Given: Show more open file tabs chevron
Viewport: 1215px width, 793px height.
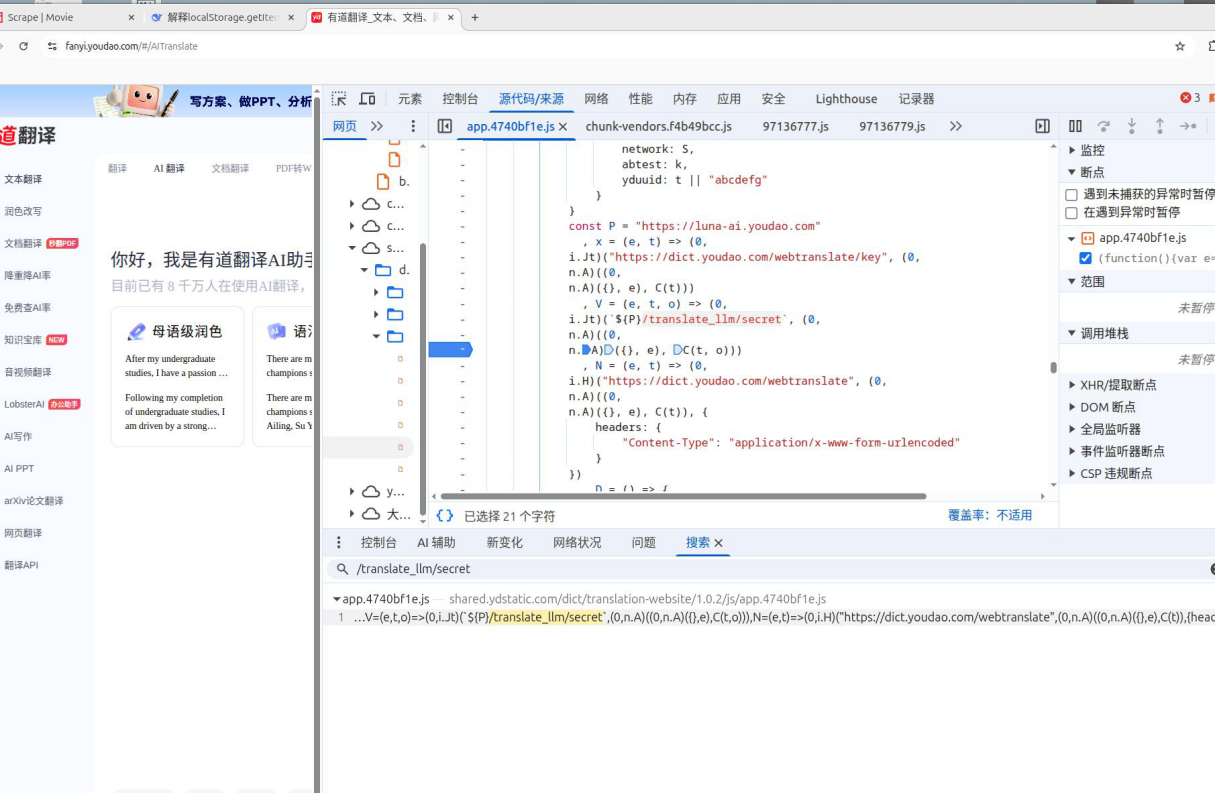Looking at the screenshot, I should [x=956, y=126].
